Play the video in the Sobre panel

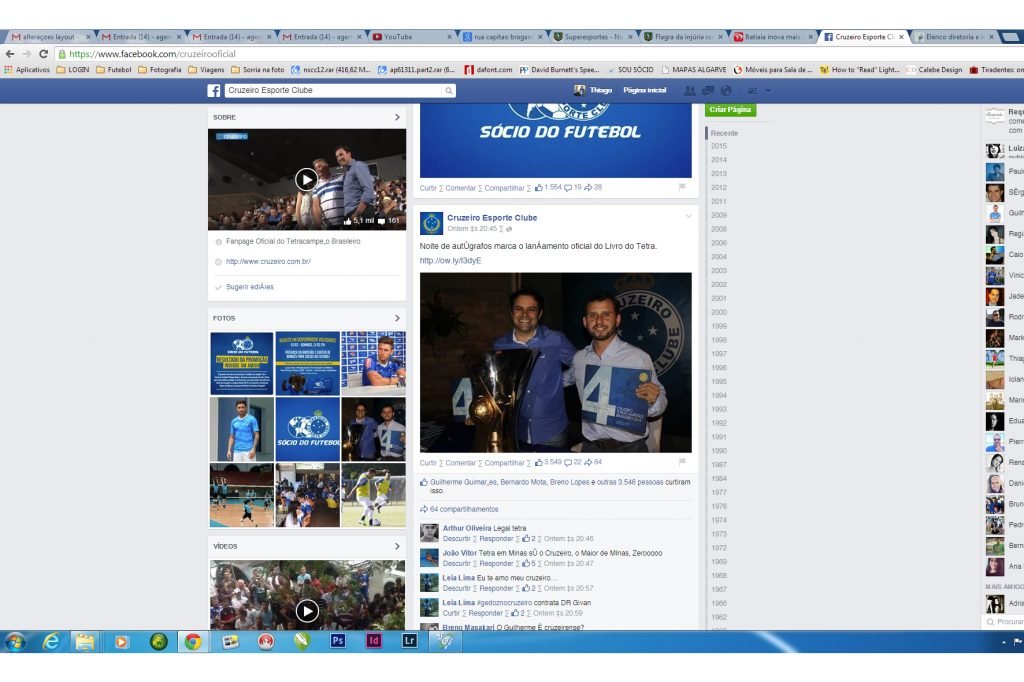[306, 180]
